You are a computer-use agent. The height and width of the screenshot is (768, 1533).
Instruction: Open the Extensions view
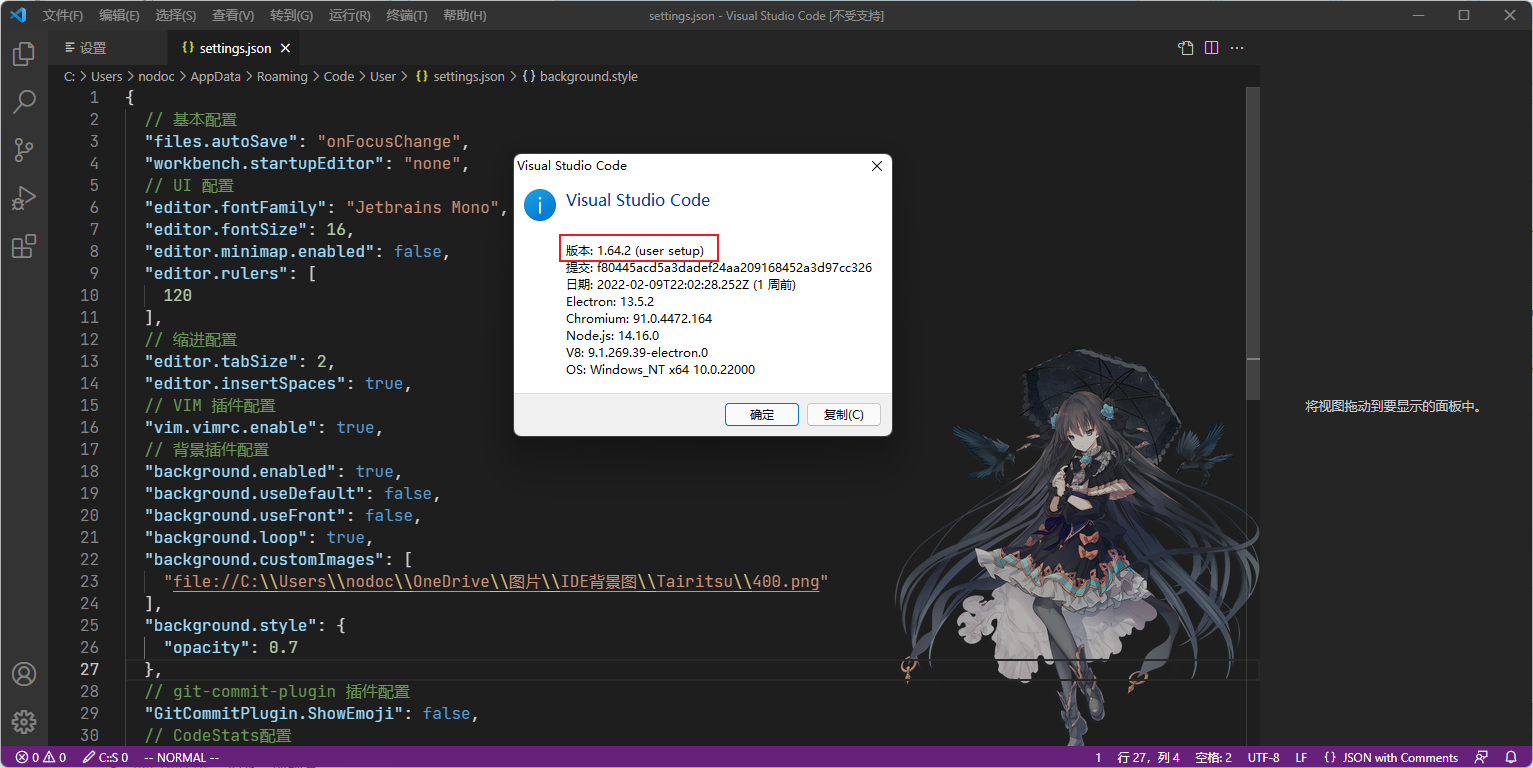tap(24, 245)
